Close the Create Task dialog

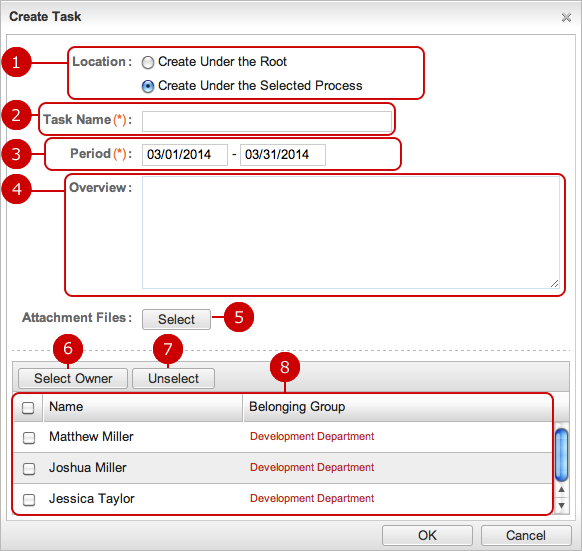[566, 17]
